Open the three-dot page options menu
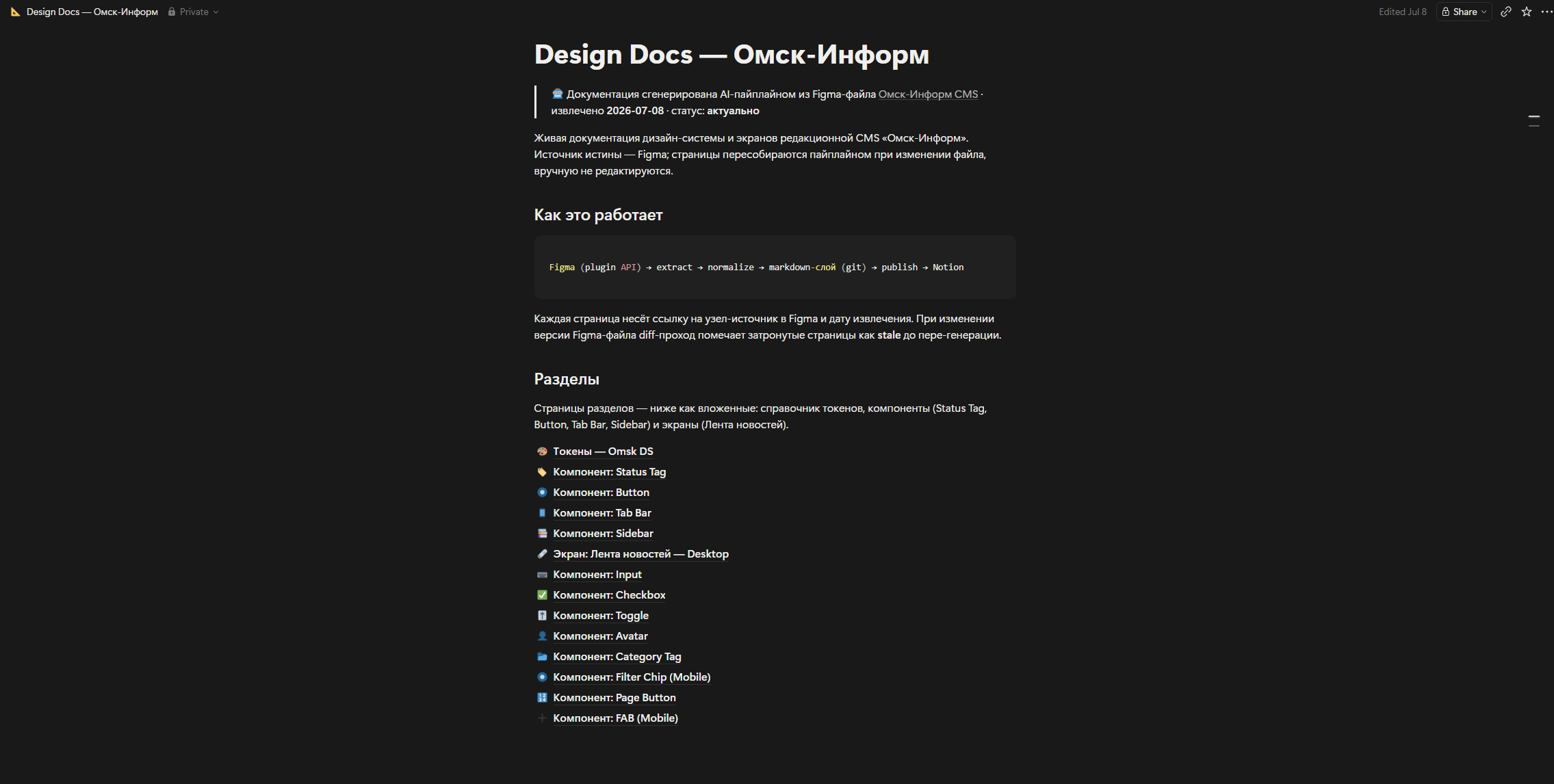 1546,12
